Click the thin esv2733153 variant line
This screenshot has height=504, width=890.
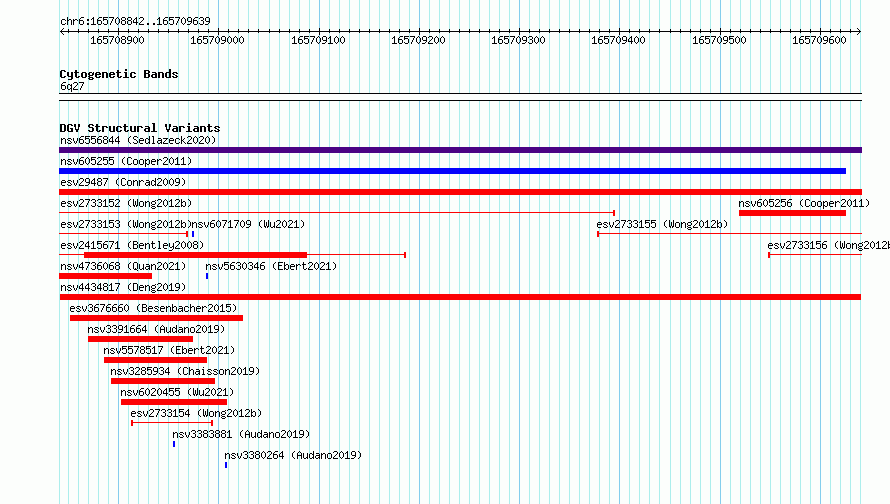coord(124,234)
